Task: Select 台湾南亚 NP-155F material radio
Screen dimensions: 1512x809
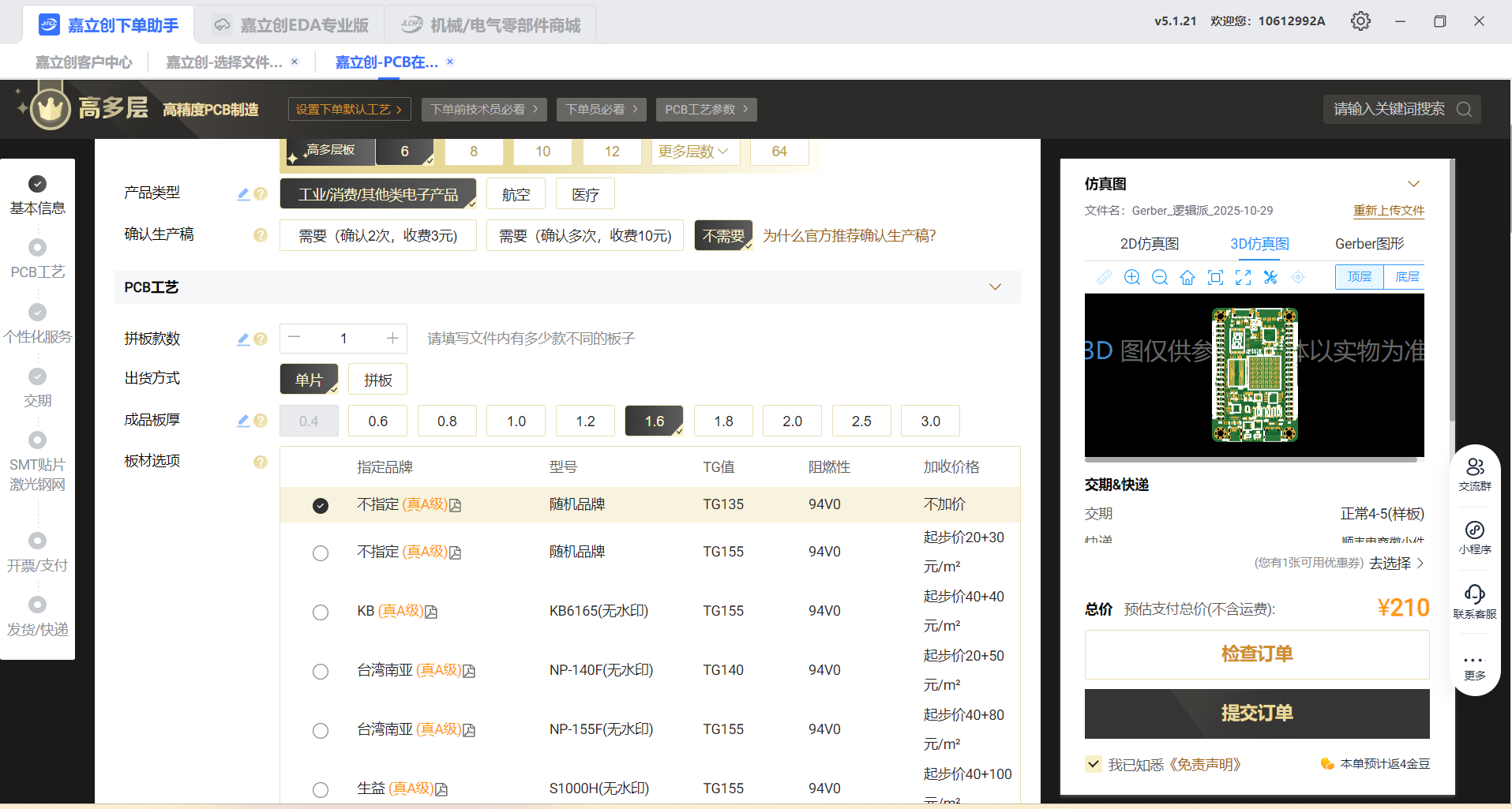Action: click(x=321, y=731)
